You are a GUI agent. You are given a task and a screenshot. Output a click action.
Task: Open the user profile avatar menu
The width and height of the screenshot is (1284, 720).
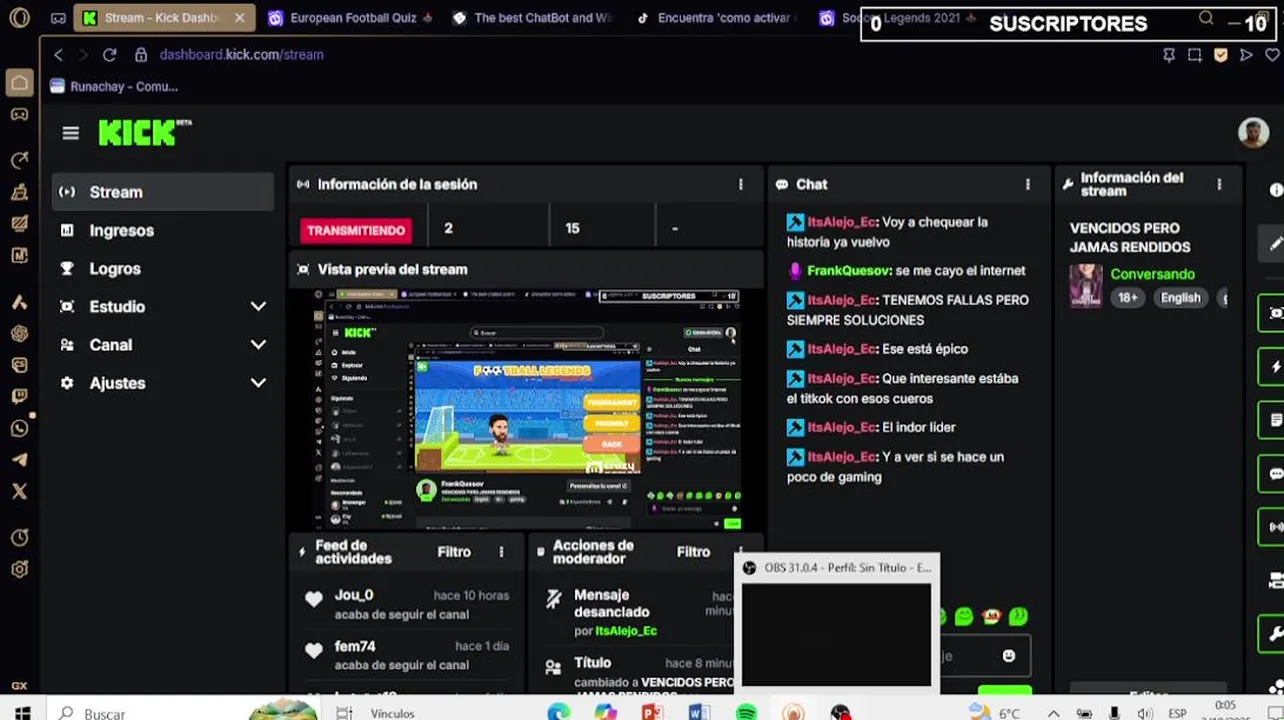pyautogui.click(x=1253, y=132)
